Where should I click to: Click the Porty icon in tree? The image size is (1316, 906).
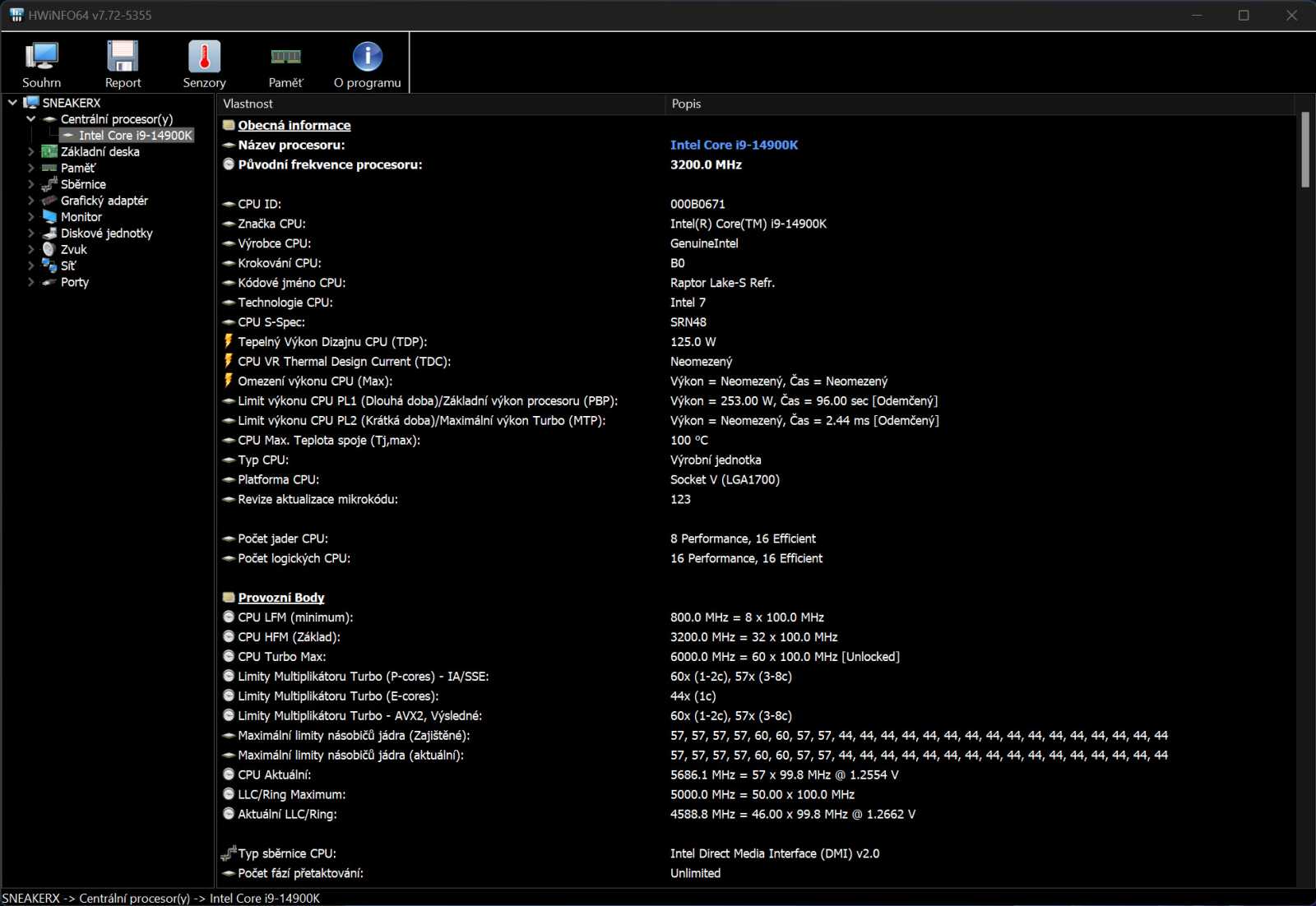[49, 282]
